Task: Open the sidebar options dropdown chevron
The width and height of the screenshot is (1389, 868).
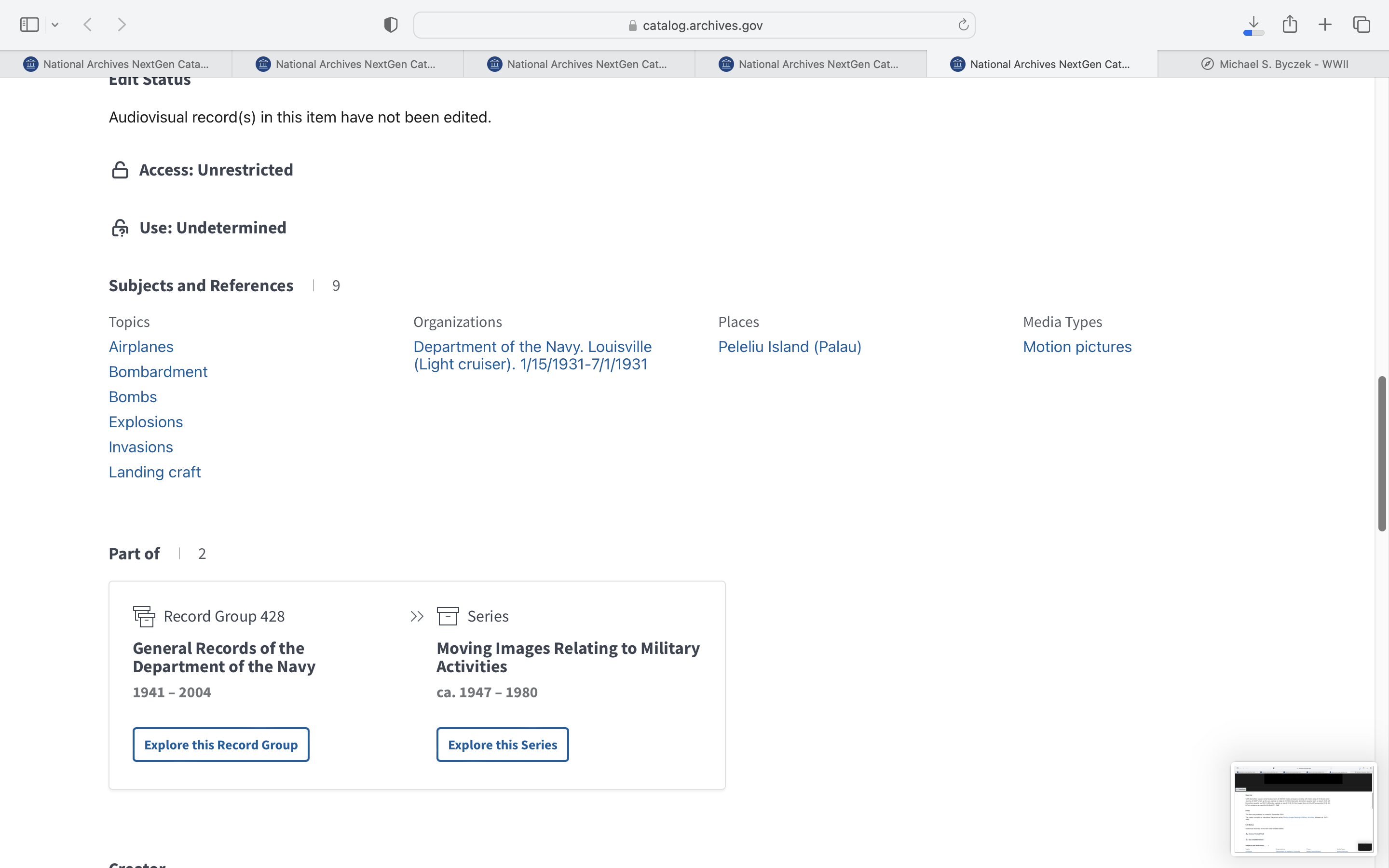Action: tap(55, 25)
